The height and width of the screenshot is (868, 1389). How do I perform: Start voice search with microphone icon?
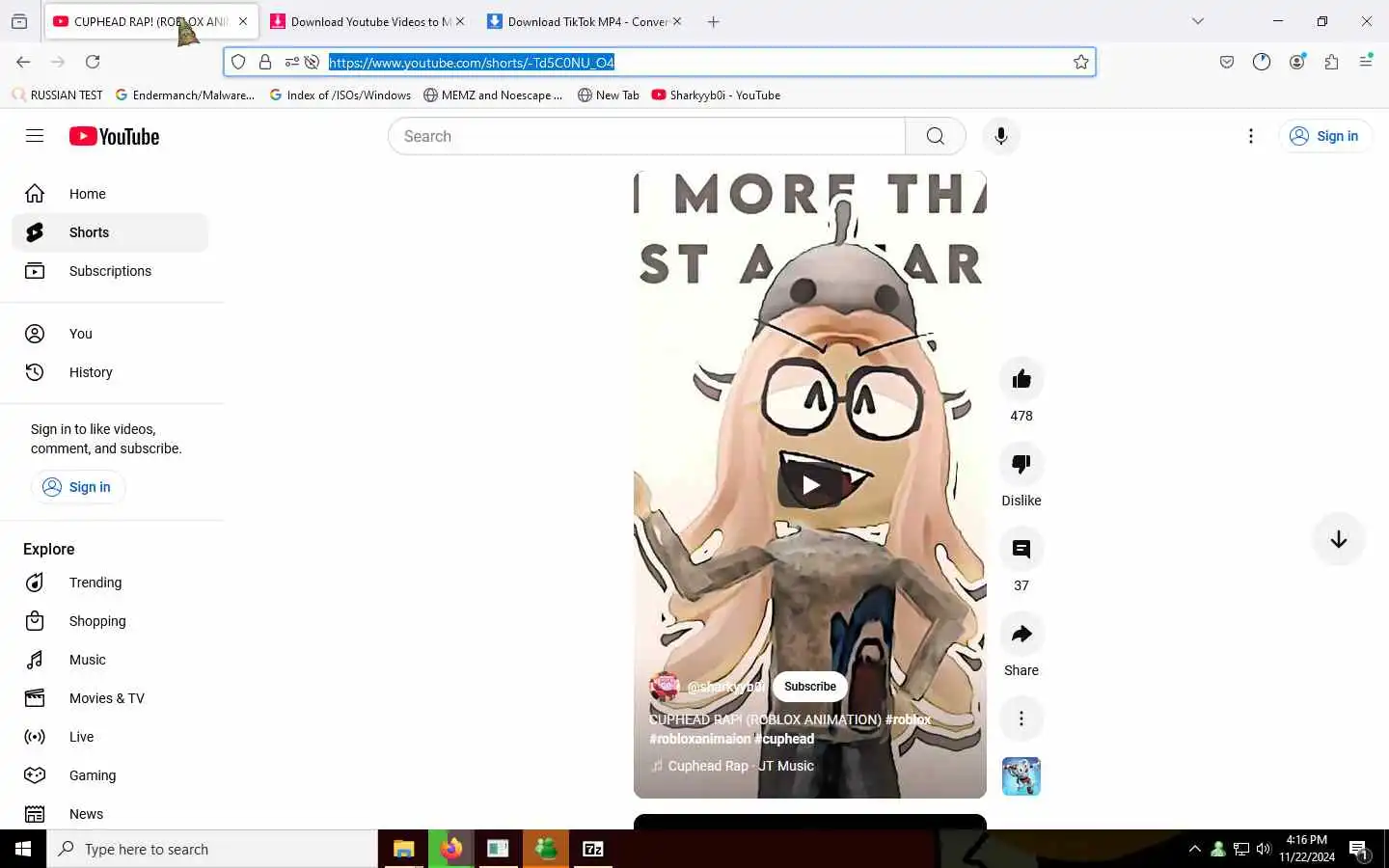coord(1001,136)
